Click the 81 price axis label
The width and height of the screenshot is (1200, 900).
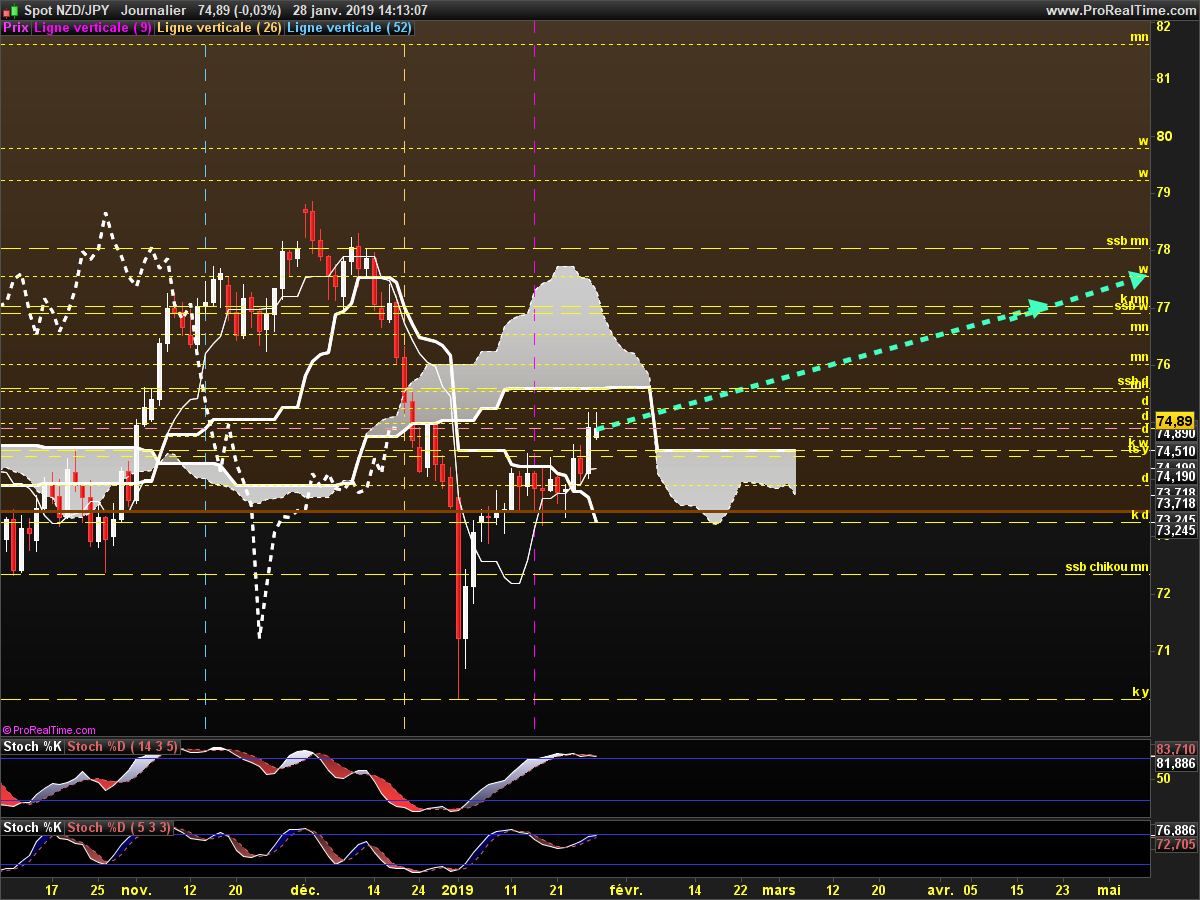click(1163, 78)
